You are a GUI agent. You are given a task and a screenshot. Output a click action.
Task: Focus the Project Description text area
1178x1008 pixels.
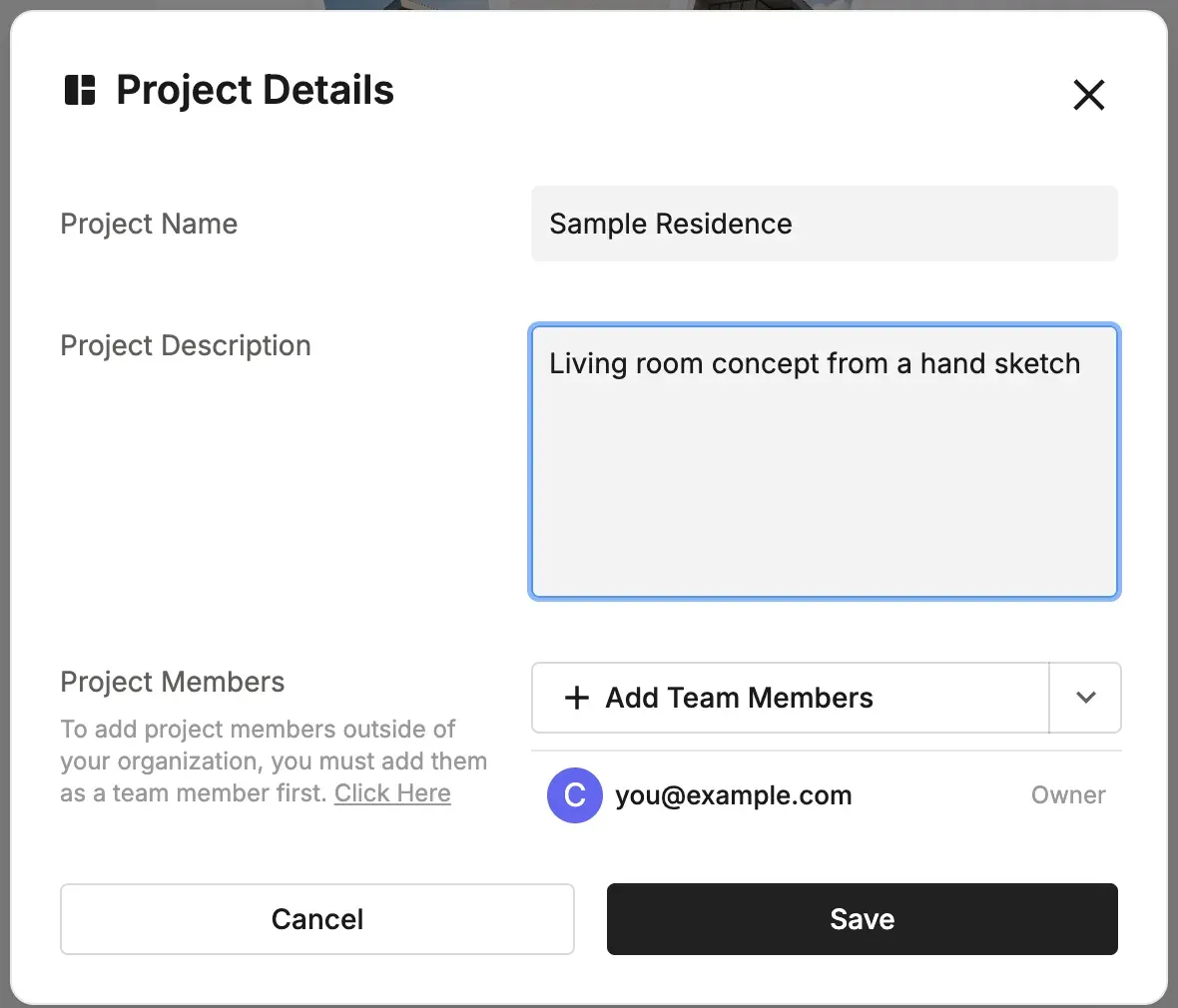tap(825, 461)
